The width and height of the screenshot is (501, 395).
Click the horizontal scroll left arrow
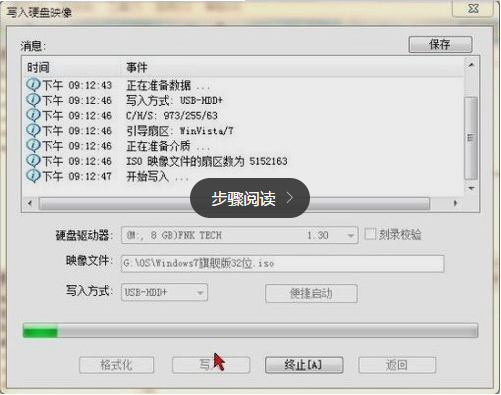pos(30,203)
